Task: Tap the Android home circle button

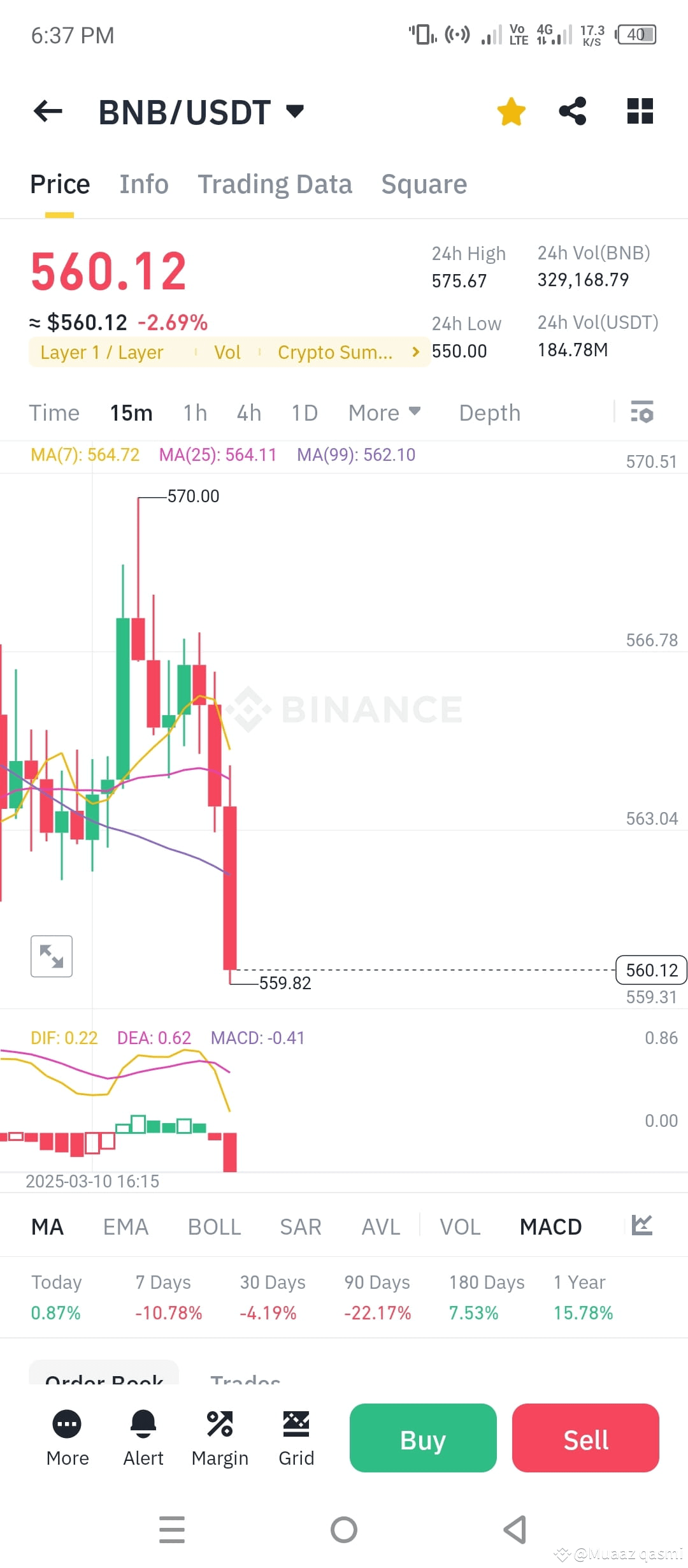Action: pos(344,1530)
